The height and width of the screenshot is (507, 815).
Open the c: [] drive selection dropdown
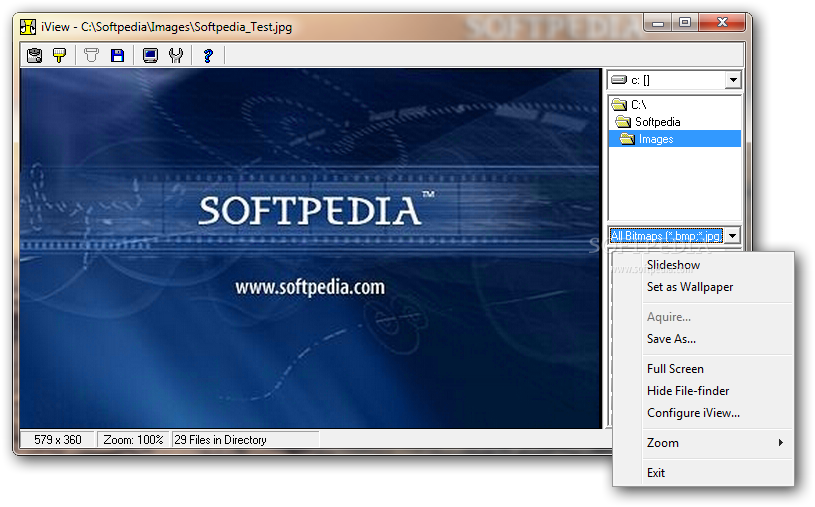(x=733, y=80)
